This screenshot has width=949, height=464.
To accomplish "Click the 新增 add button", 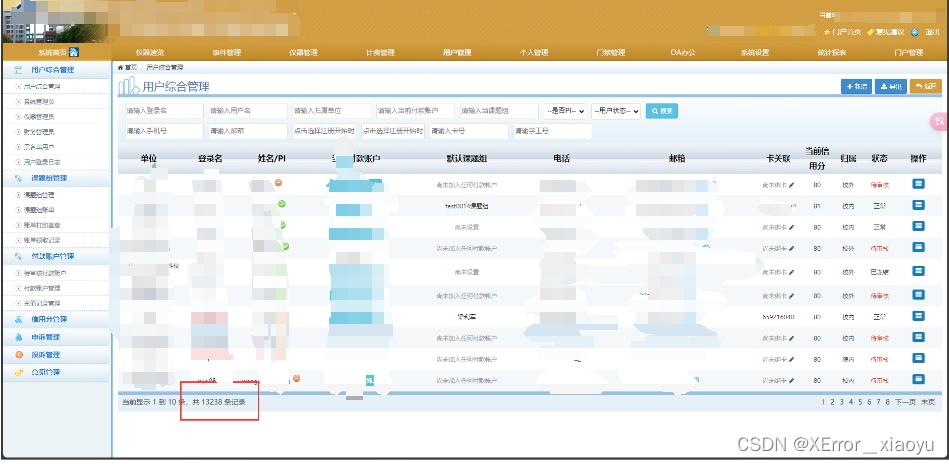I will pos(856,87).
